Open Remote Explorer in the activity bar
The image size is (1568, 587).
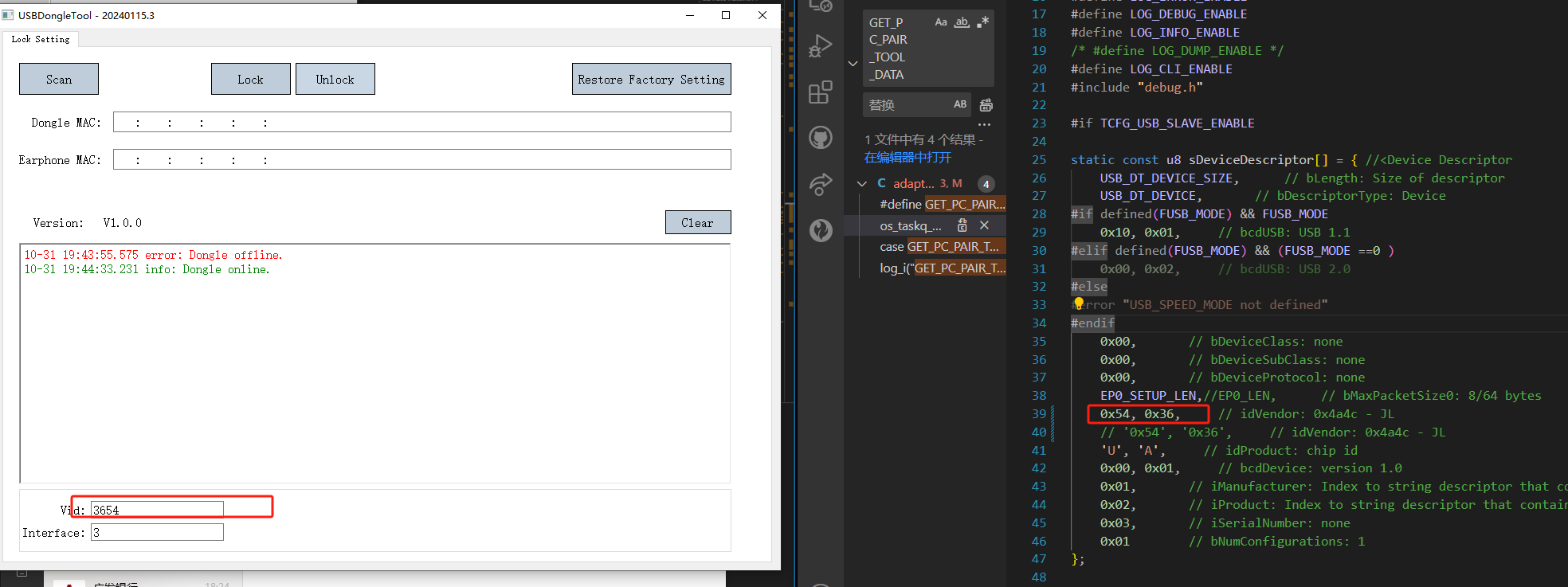(x=820, y=6)
